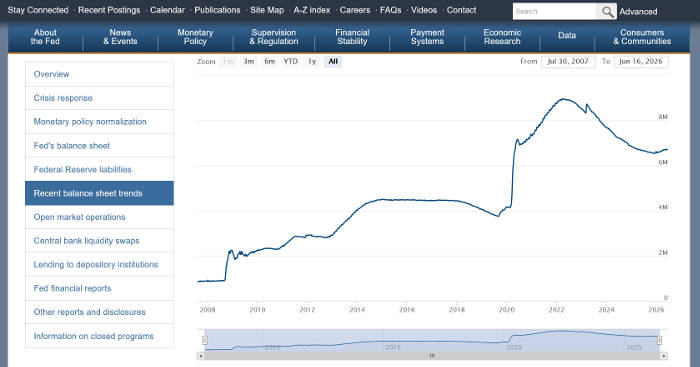Select Recent balance sheet trends item

[99, 193]
